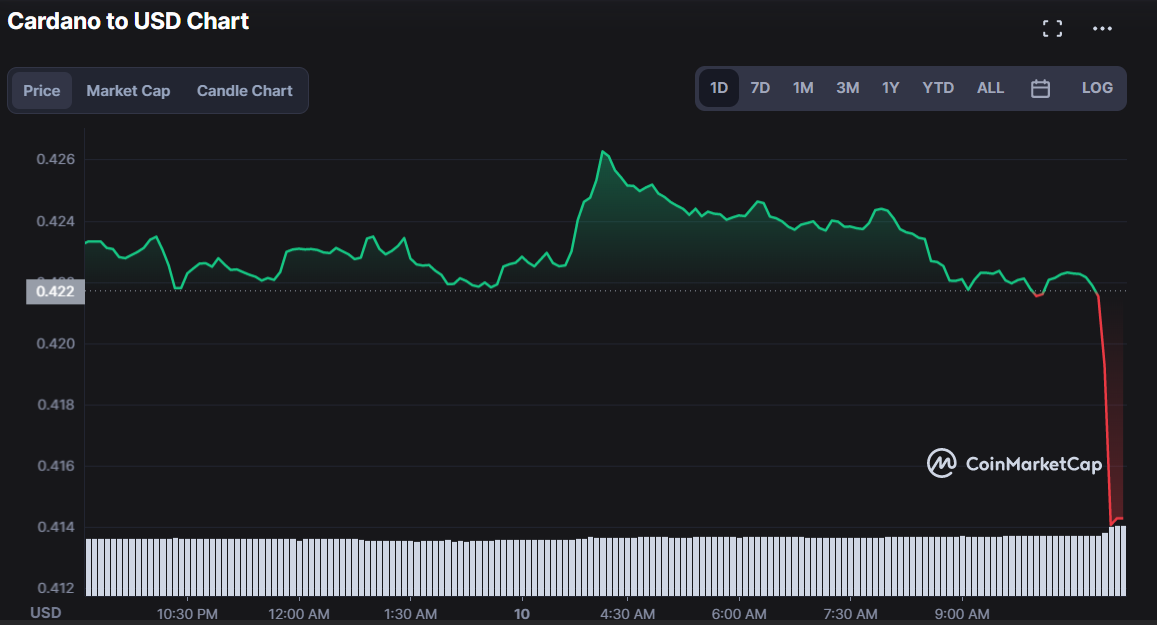Click the CoinMarketCap logo watermark

[1013, 463]
